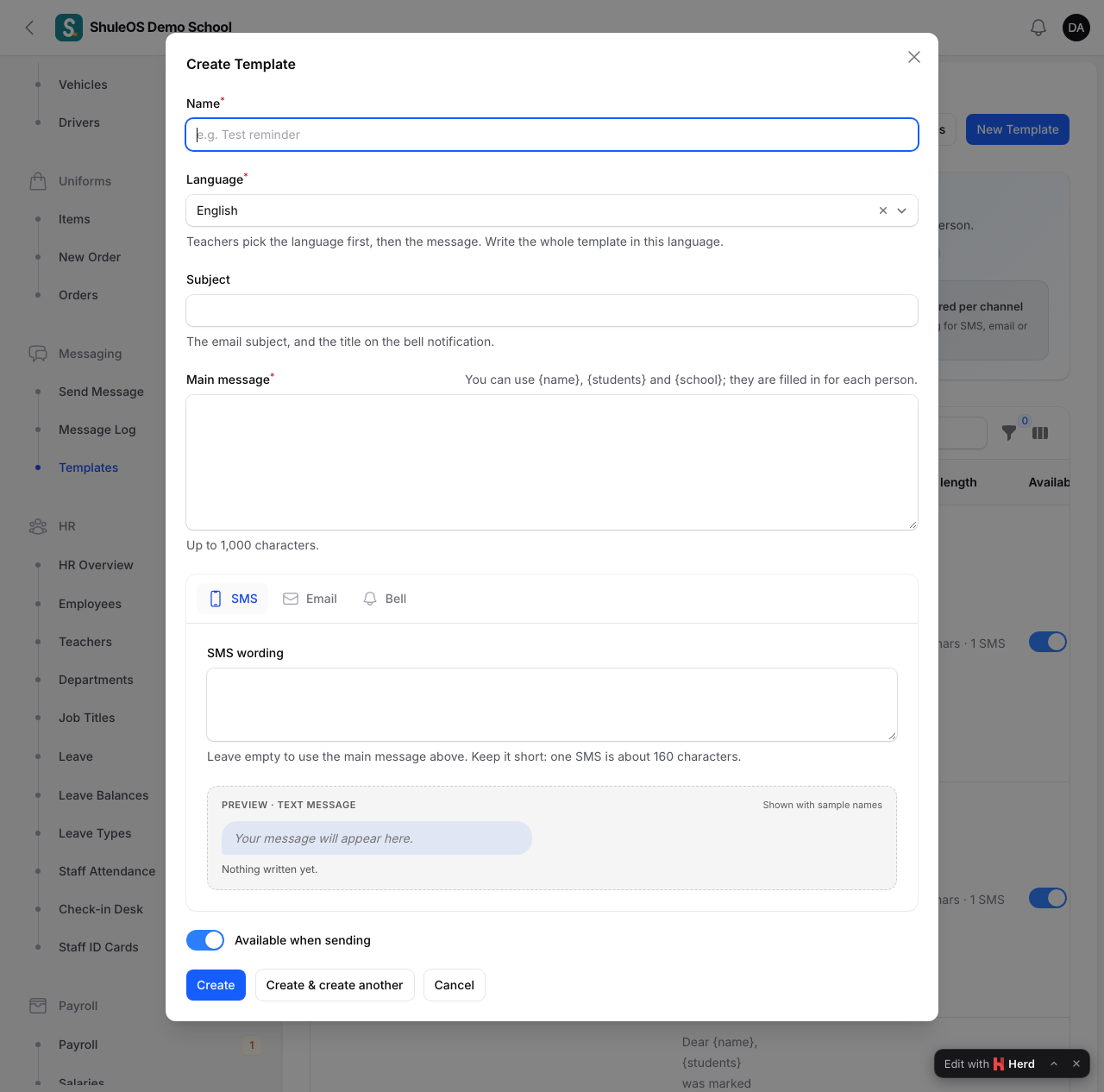Cancel the template creation

coord(455,985)
